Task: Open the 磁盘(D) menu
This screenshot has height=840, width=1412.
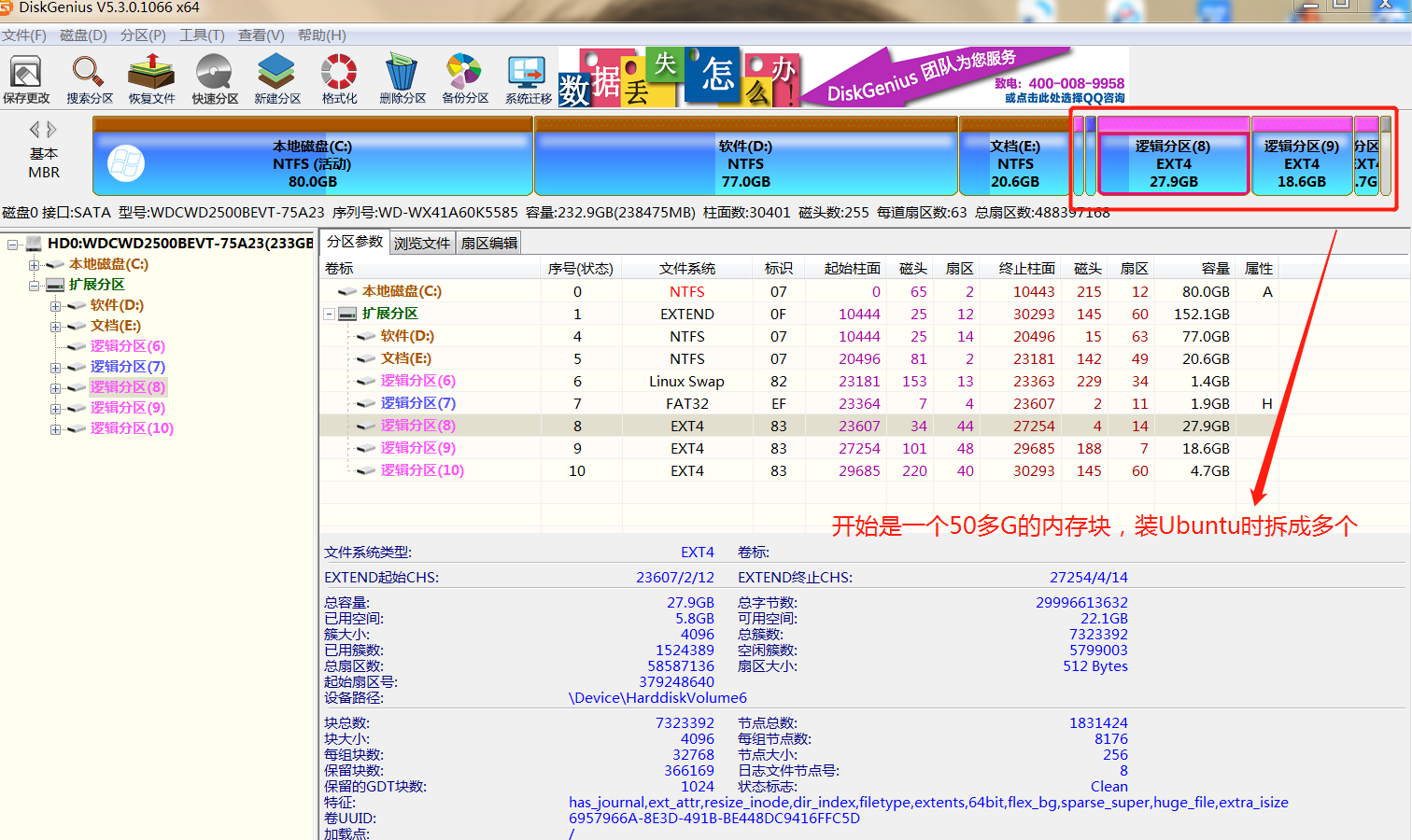Action: coord(83,35)
